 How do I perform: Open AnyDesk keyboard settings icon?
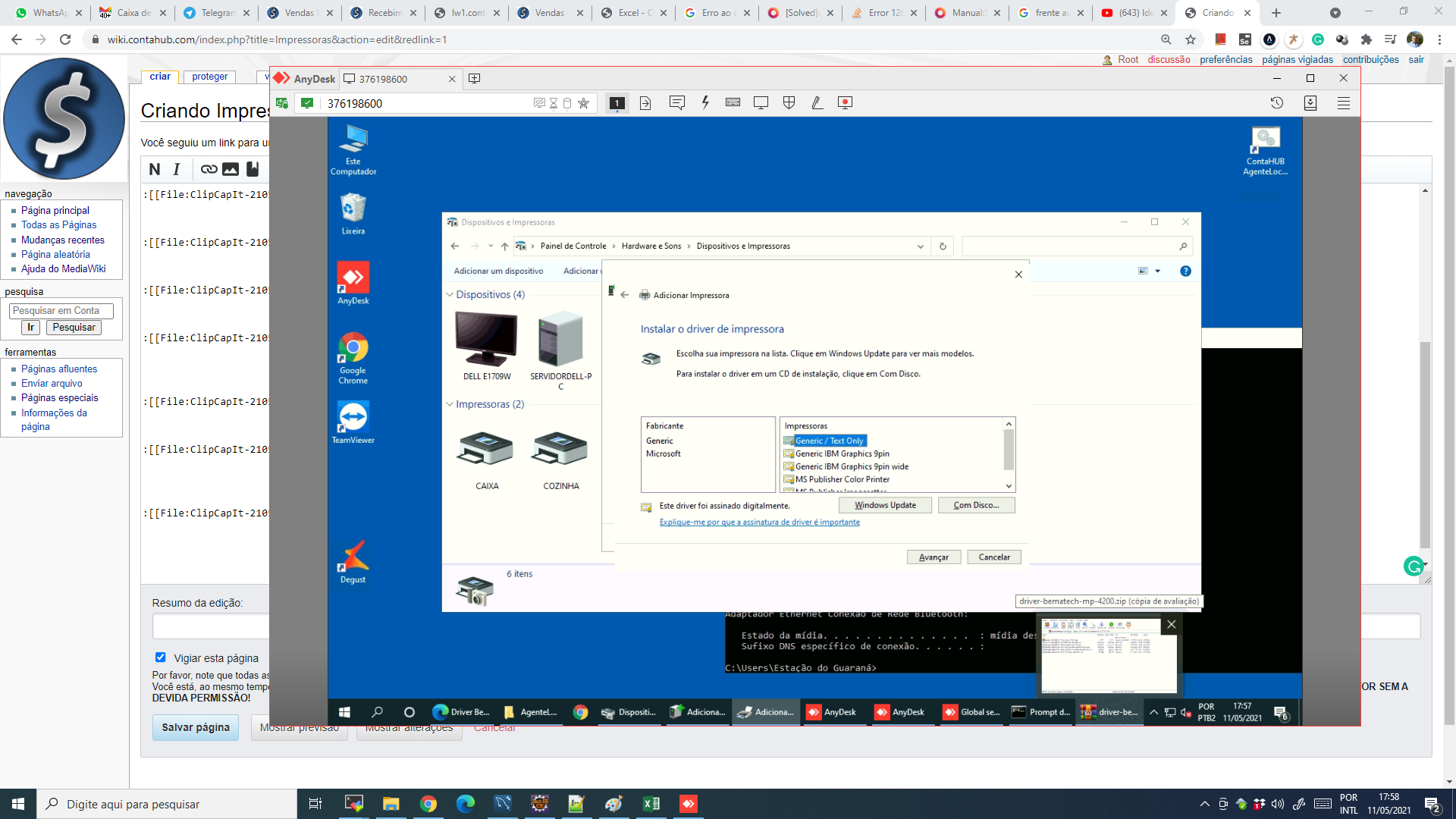coord(733,102)
